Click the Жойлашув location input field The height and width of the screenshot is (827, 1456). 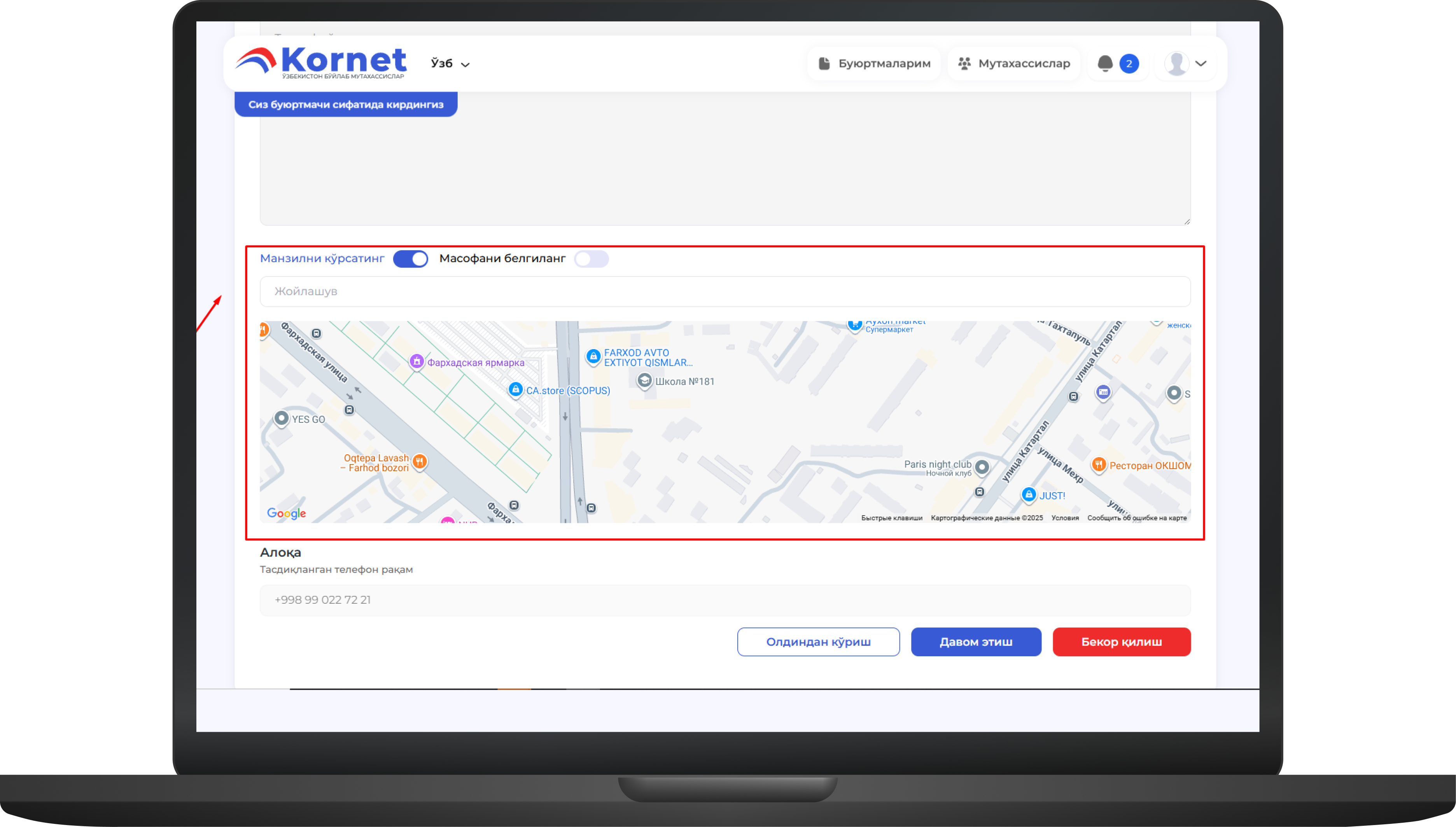(724, 291)
